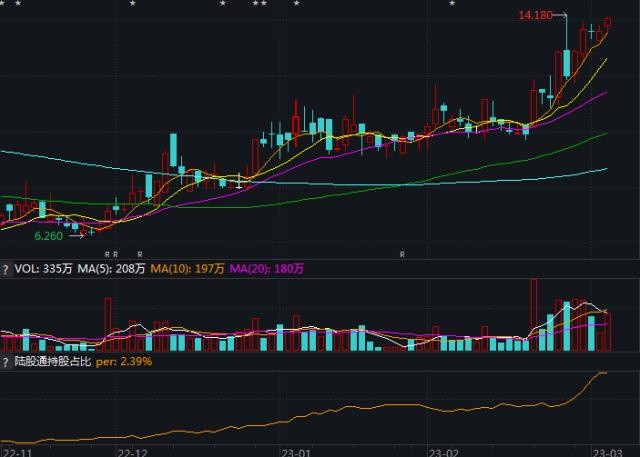This screenshot has height=457, width=640.
Task: Open the star event marker above 23-01 gridline
Action: coord(297,3)
